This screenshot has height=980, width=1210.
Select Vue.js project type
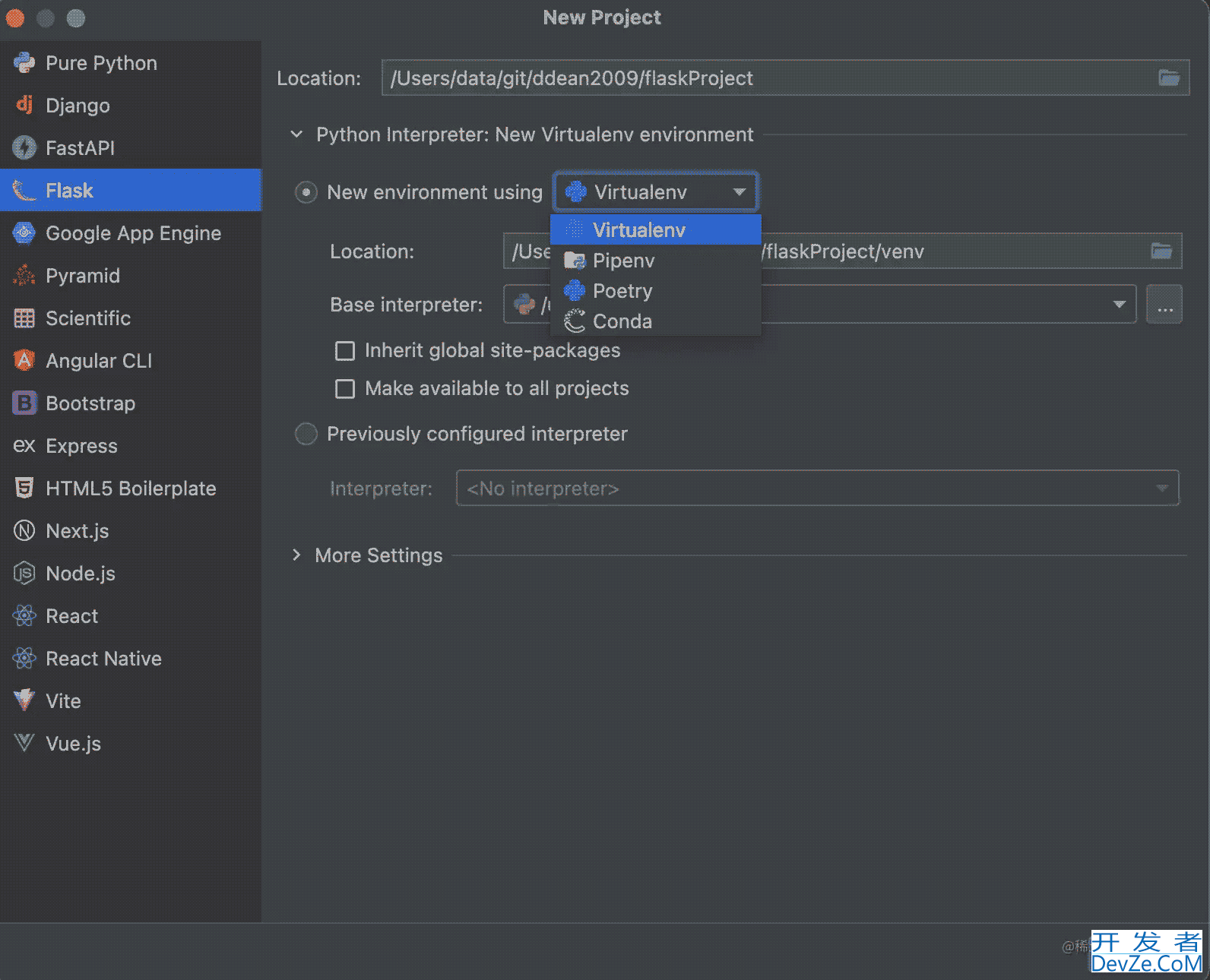coord(131,743)
